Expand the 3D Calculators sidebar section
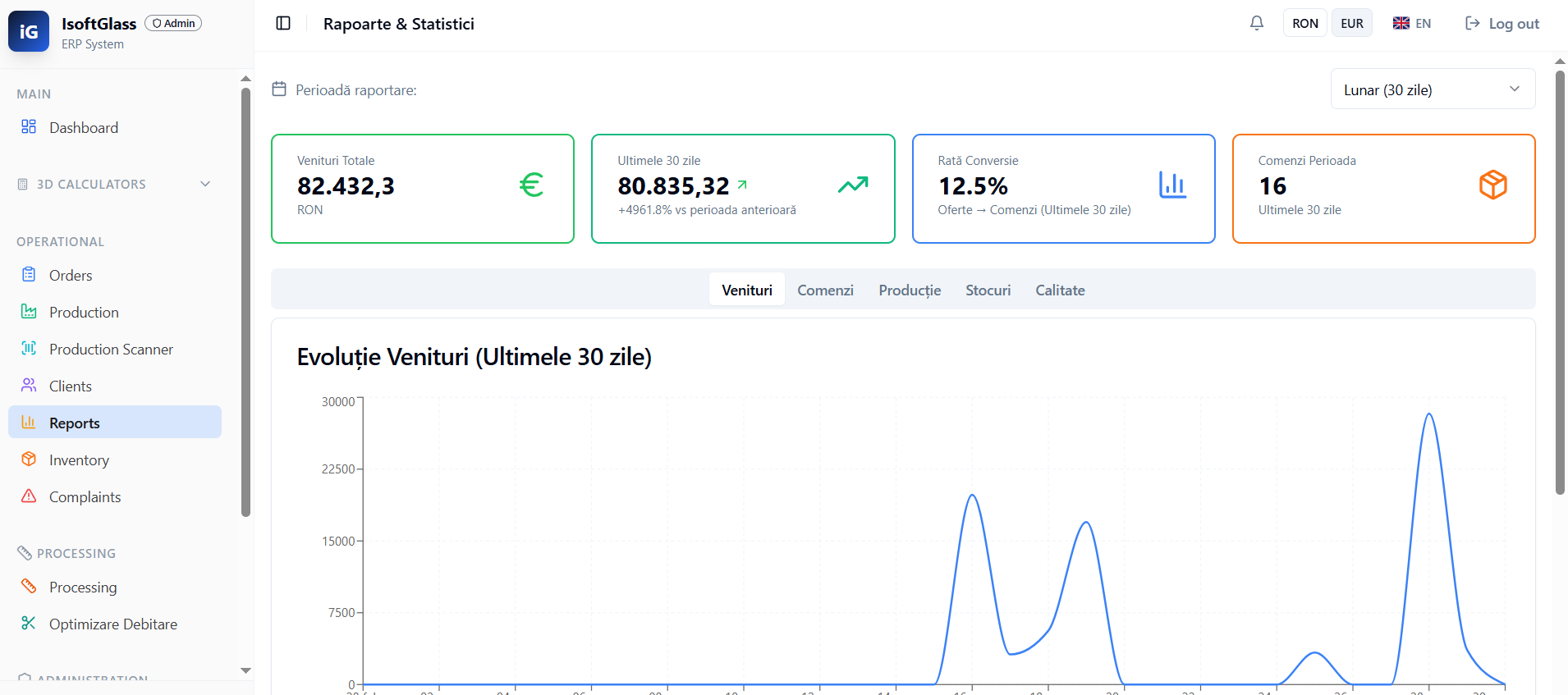Viewport: 1568px width, 695px height. coord(115,185)
